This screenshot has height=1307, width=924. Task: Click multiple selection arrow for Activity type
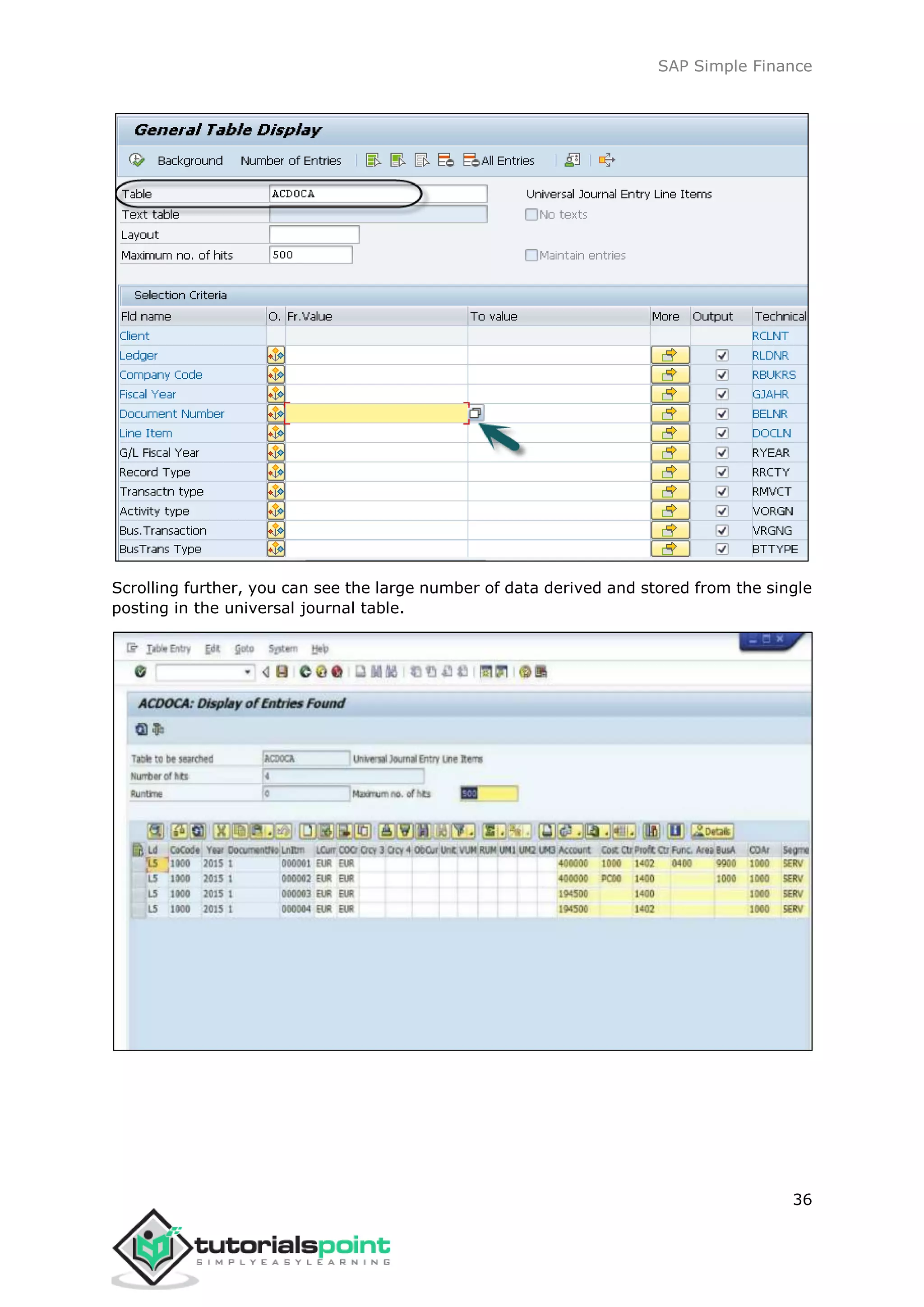[x=670, y=510]
